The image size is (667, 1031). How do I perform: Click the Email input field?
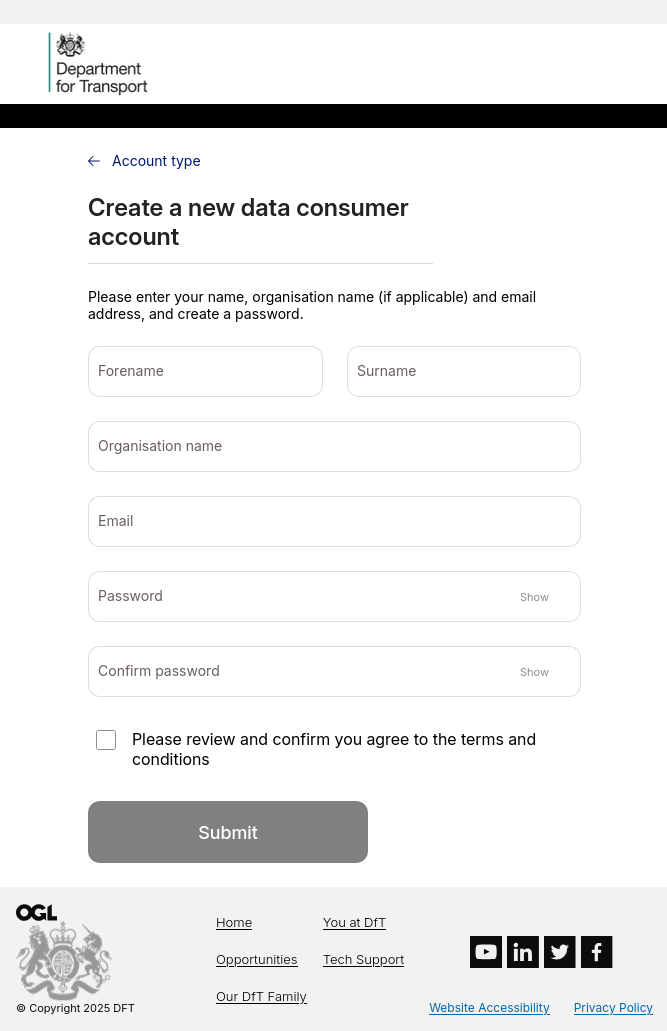click(x=334, y=521)
